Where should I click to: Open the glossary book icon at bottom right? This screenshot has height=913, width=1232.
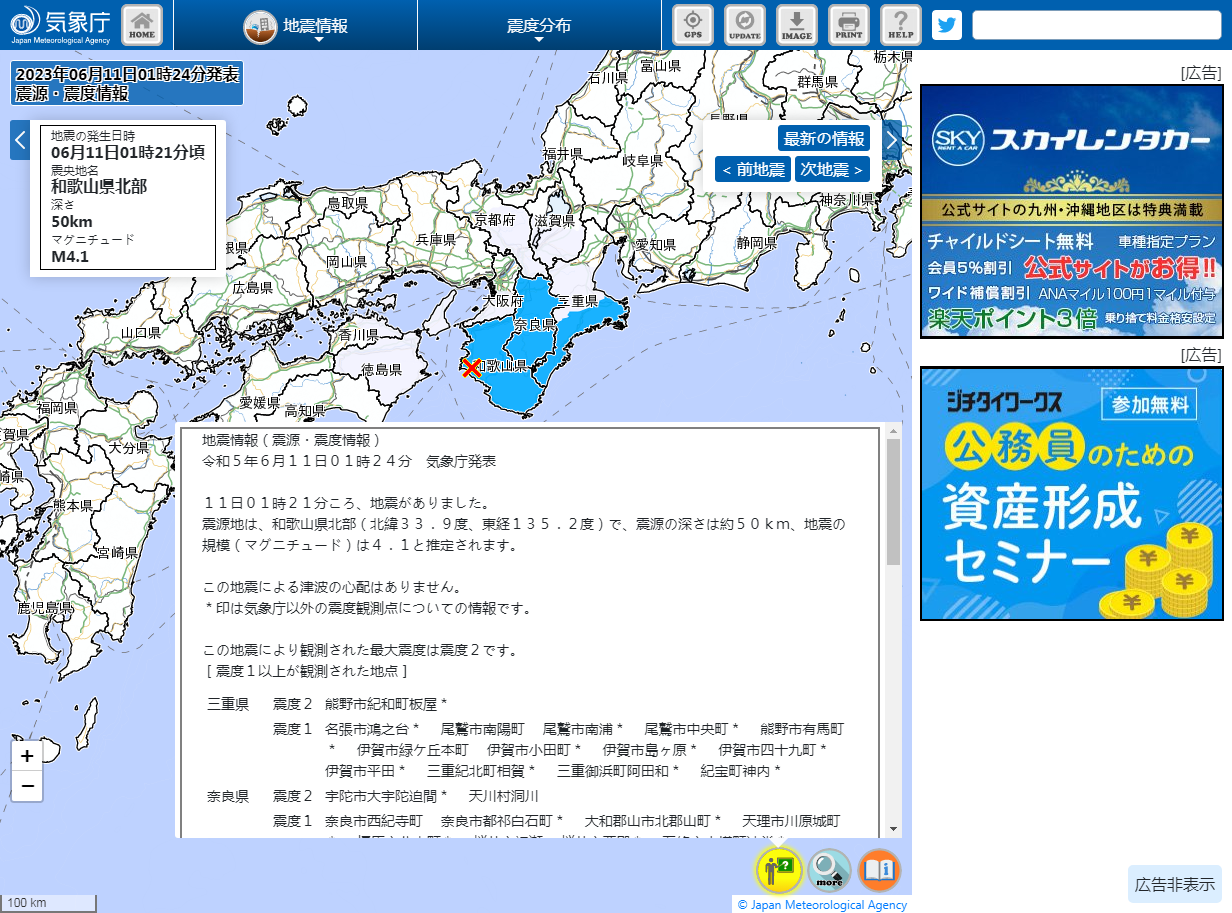879,870
